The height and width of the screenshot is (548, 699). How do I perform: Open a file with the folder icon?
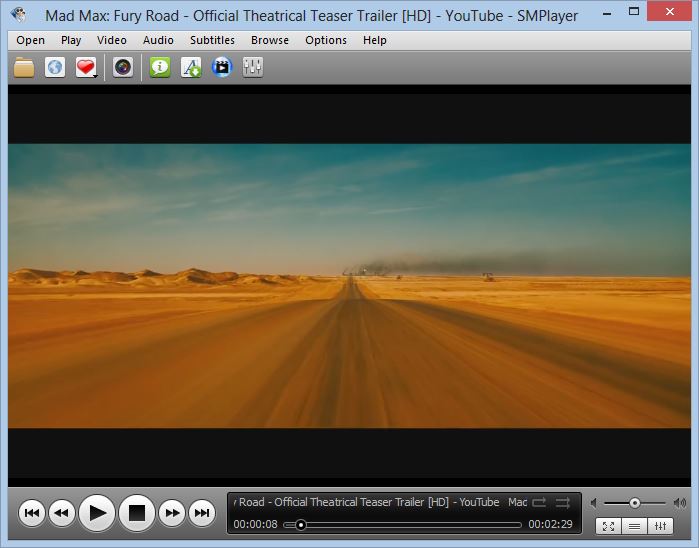click(24, 68)
